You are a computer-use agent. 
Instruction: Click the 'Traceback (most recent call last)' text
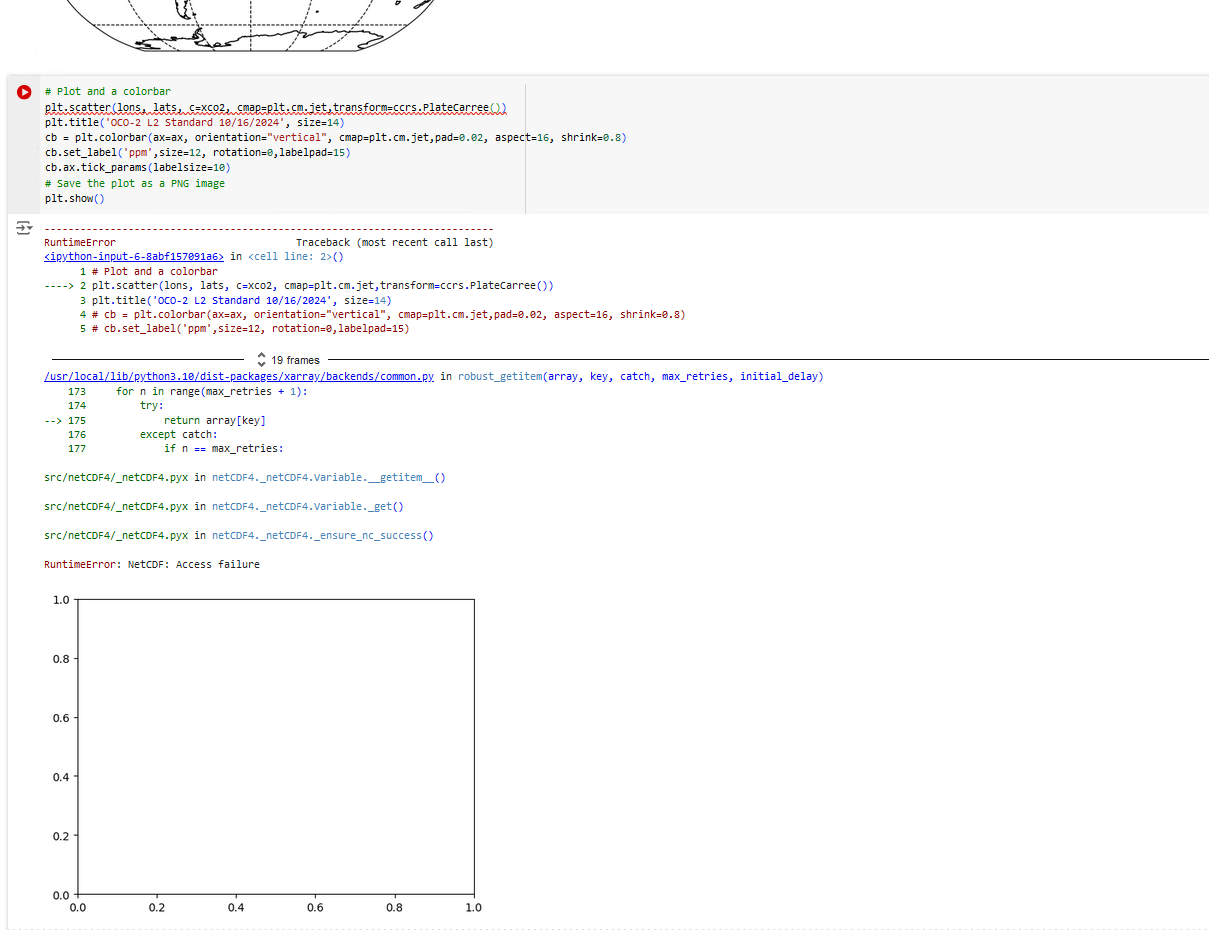tap(395, 243)
